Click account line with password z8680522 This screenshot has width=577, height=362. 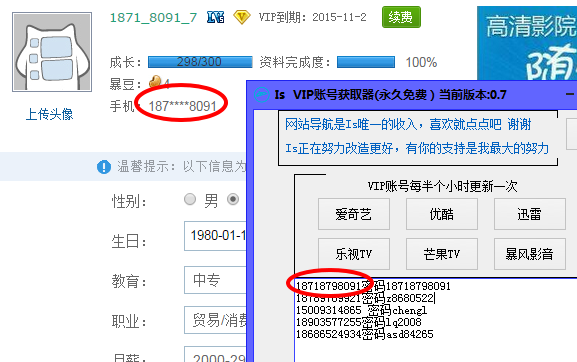tap(365, 298)
